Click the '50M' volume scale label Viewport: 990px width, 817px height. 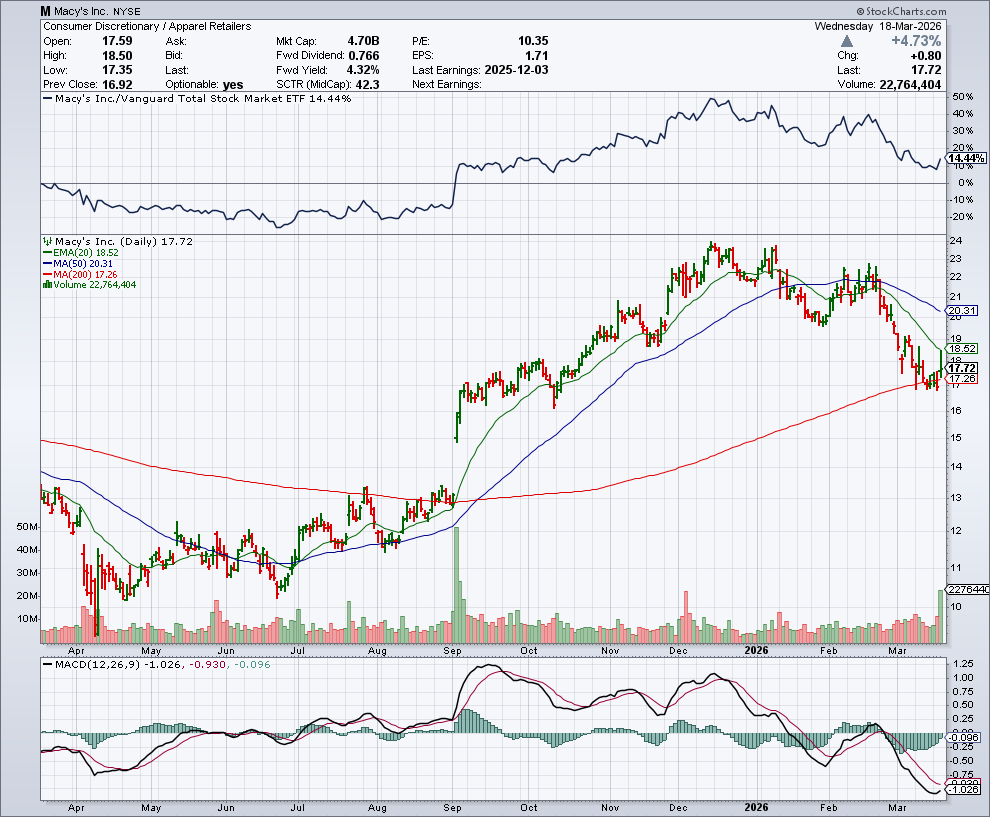(27, 527)
